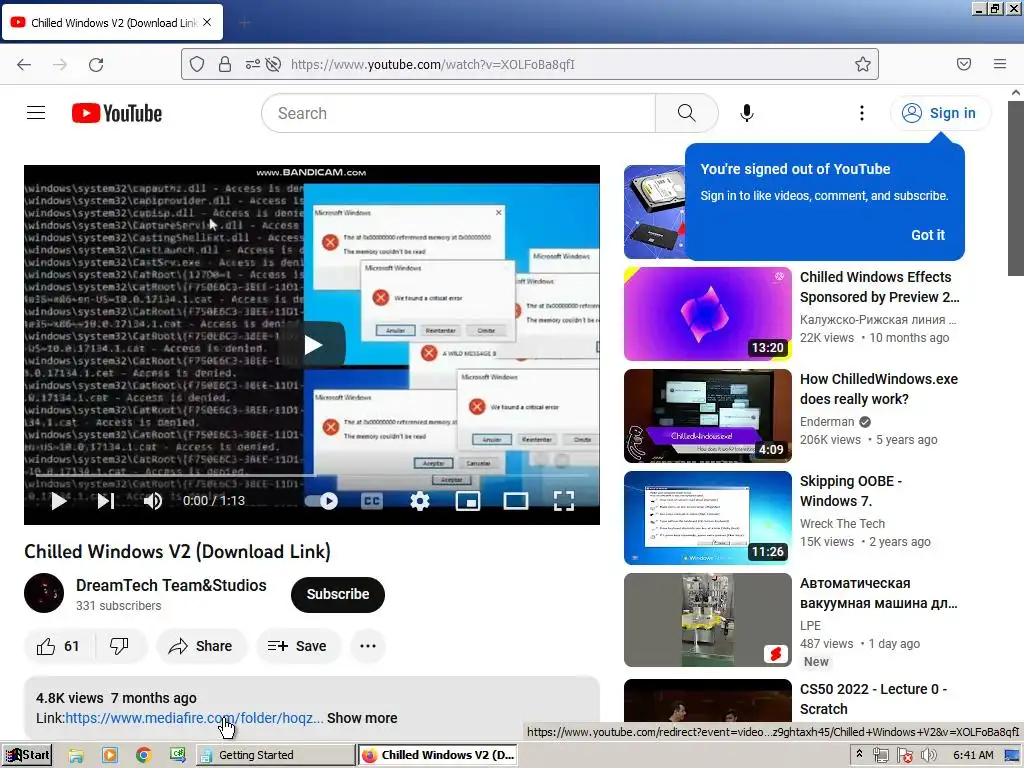
Task: Open file explorer from taskbar
Action: (x=76, y=756)
